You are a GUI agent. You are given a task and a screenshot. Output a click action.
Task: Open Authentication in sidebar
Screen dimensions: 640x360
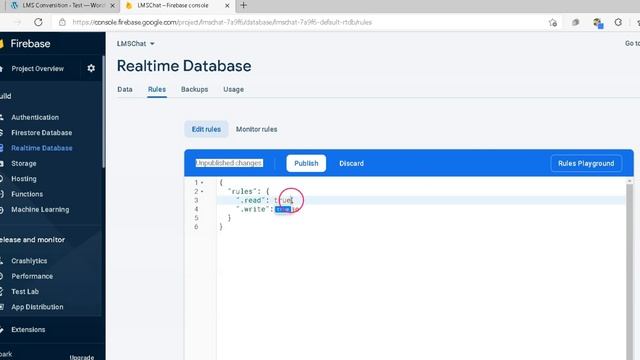pos(35,117)
